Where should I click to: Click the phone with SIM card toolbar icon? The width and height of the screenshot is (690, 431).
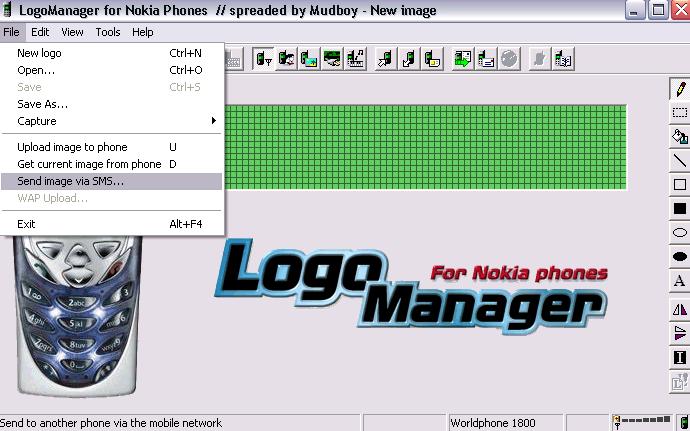432,59
